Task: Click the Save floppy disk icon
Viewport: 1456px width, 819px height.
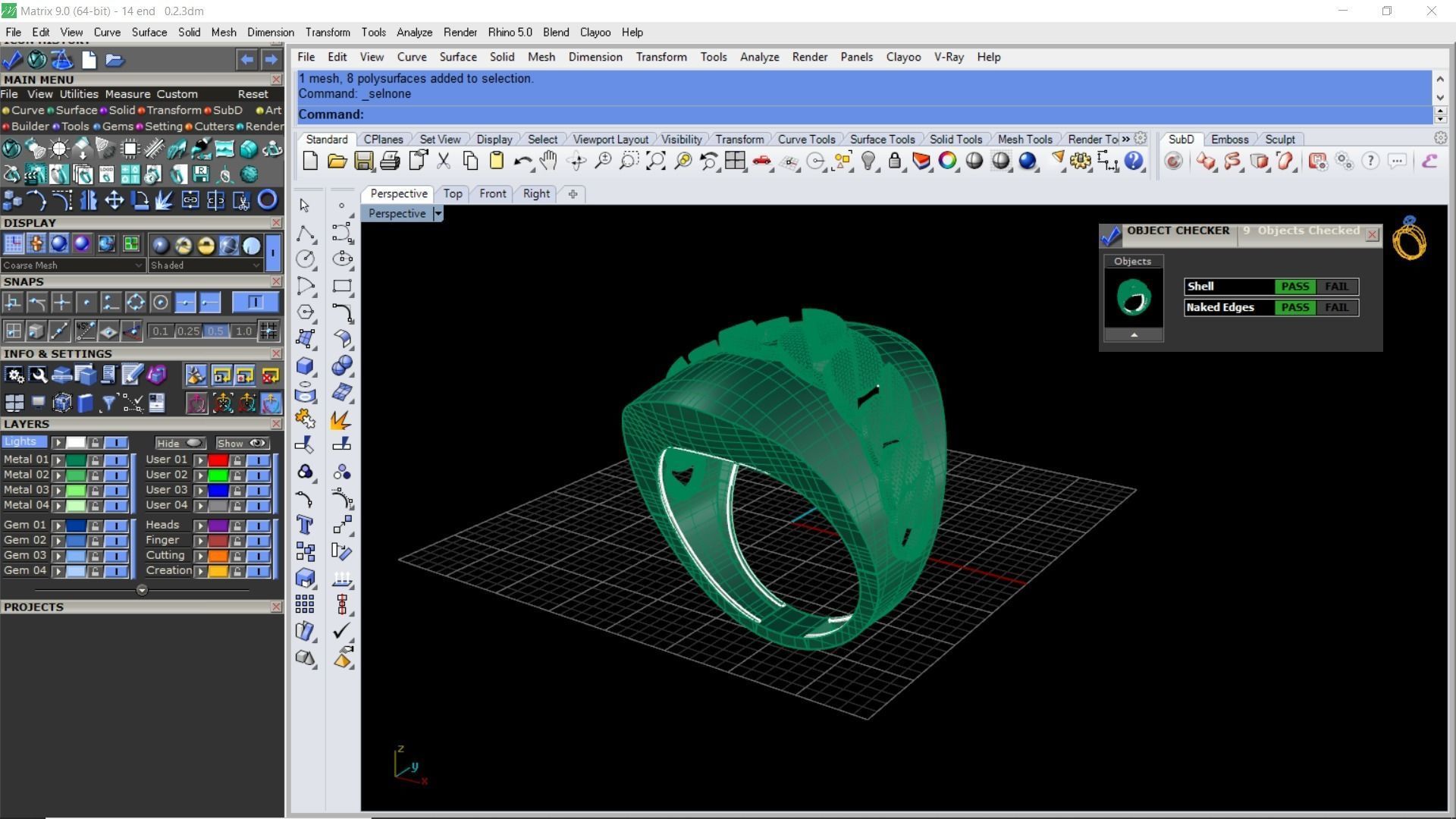Action: 363,161
